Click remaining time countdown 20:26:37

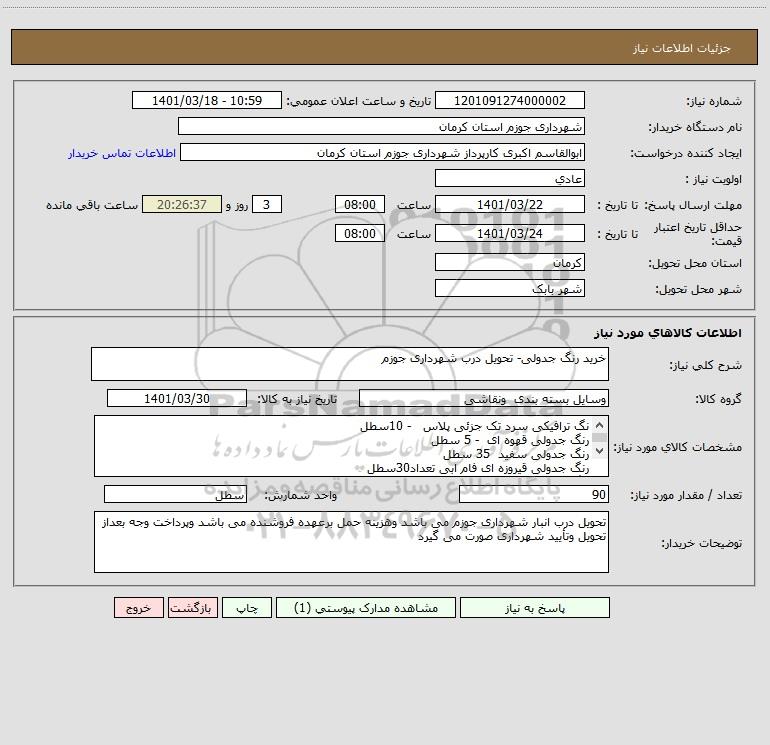tap(182, 204)
